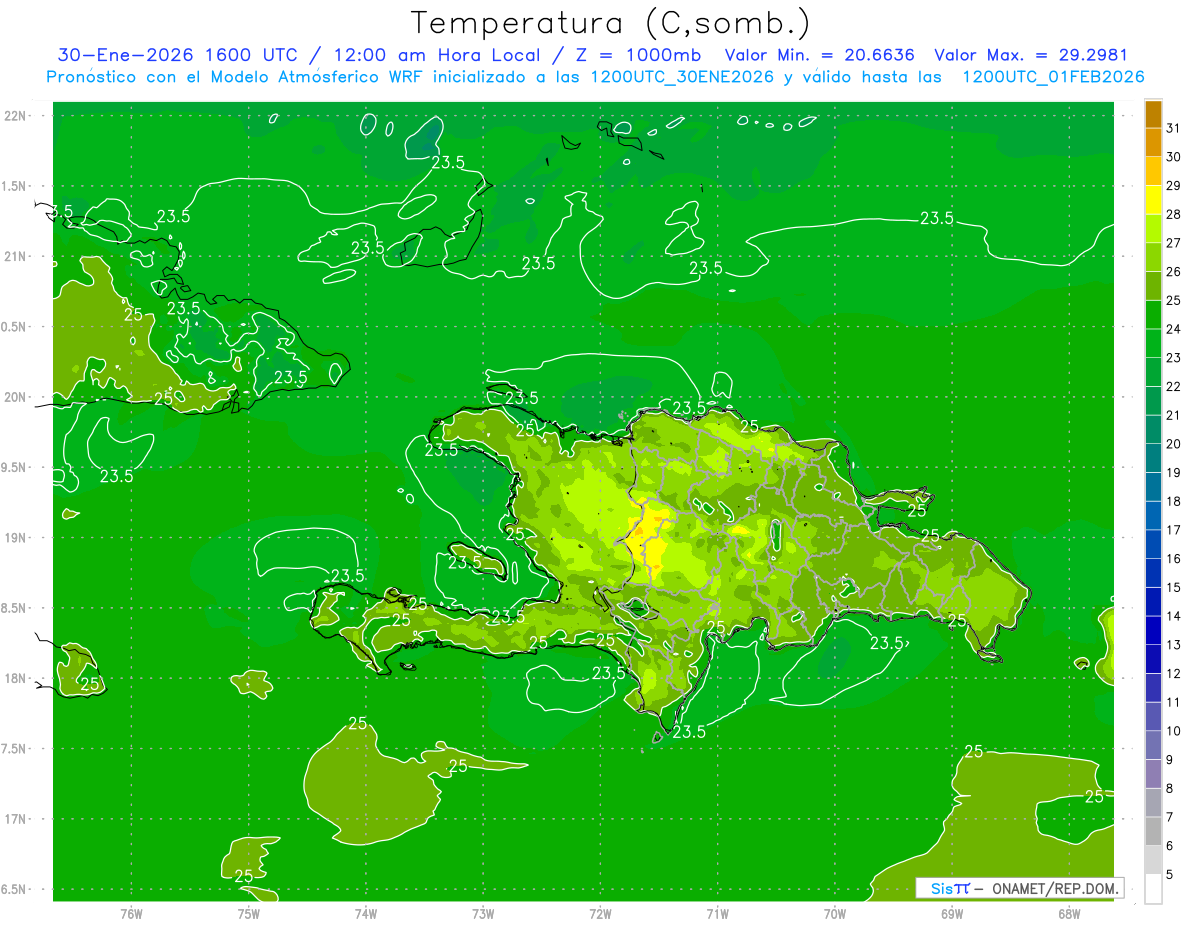Click the "17N" latitude axis label

[15, 819]
